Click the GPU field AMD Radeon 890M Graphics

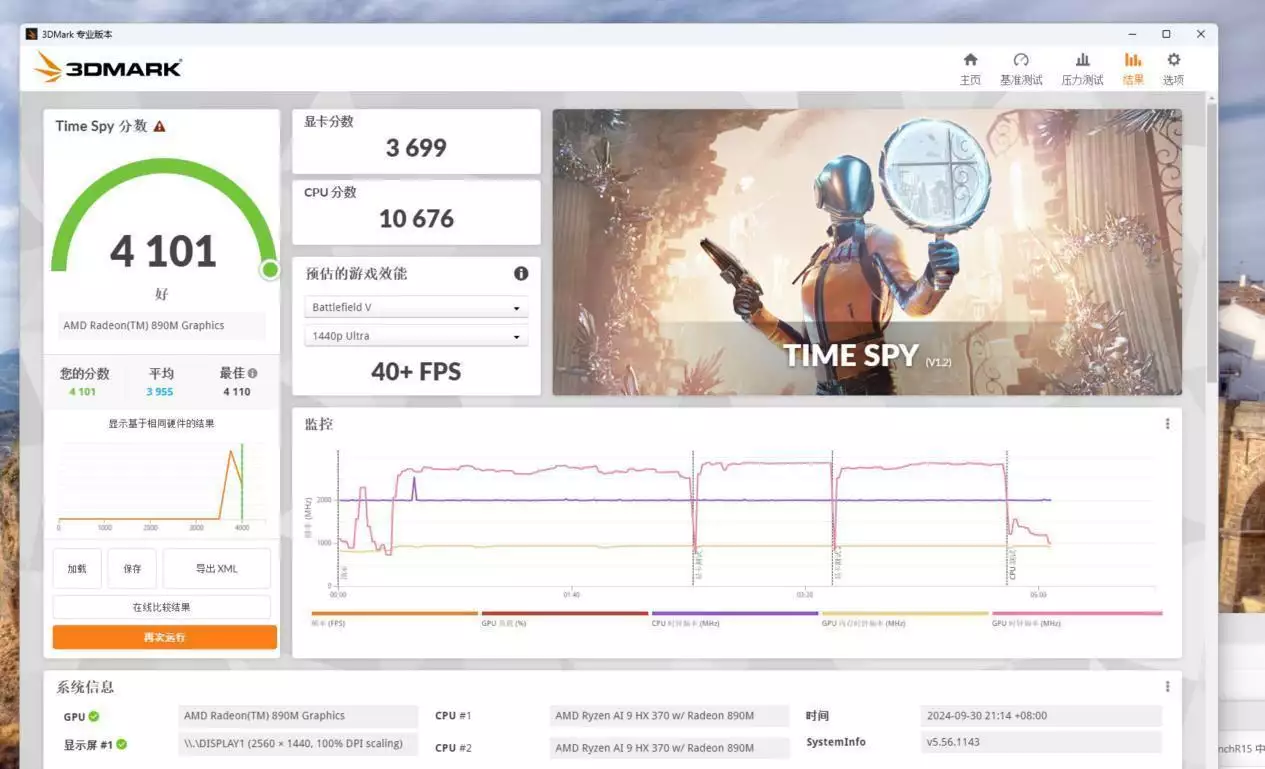tap(298, 716)
